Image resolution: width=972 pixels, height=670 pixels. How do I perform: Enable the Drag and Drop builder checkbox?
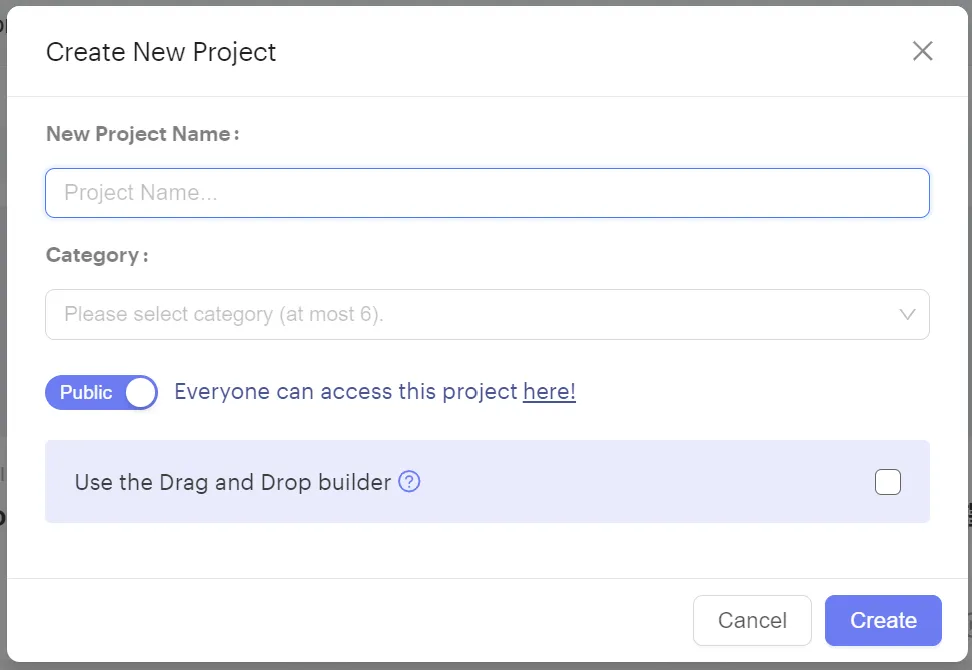point(888,482)
